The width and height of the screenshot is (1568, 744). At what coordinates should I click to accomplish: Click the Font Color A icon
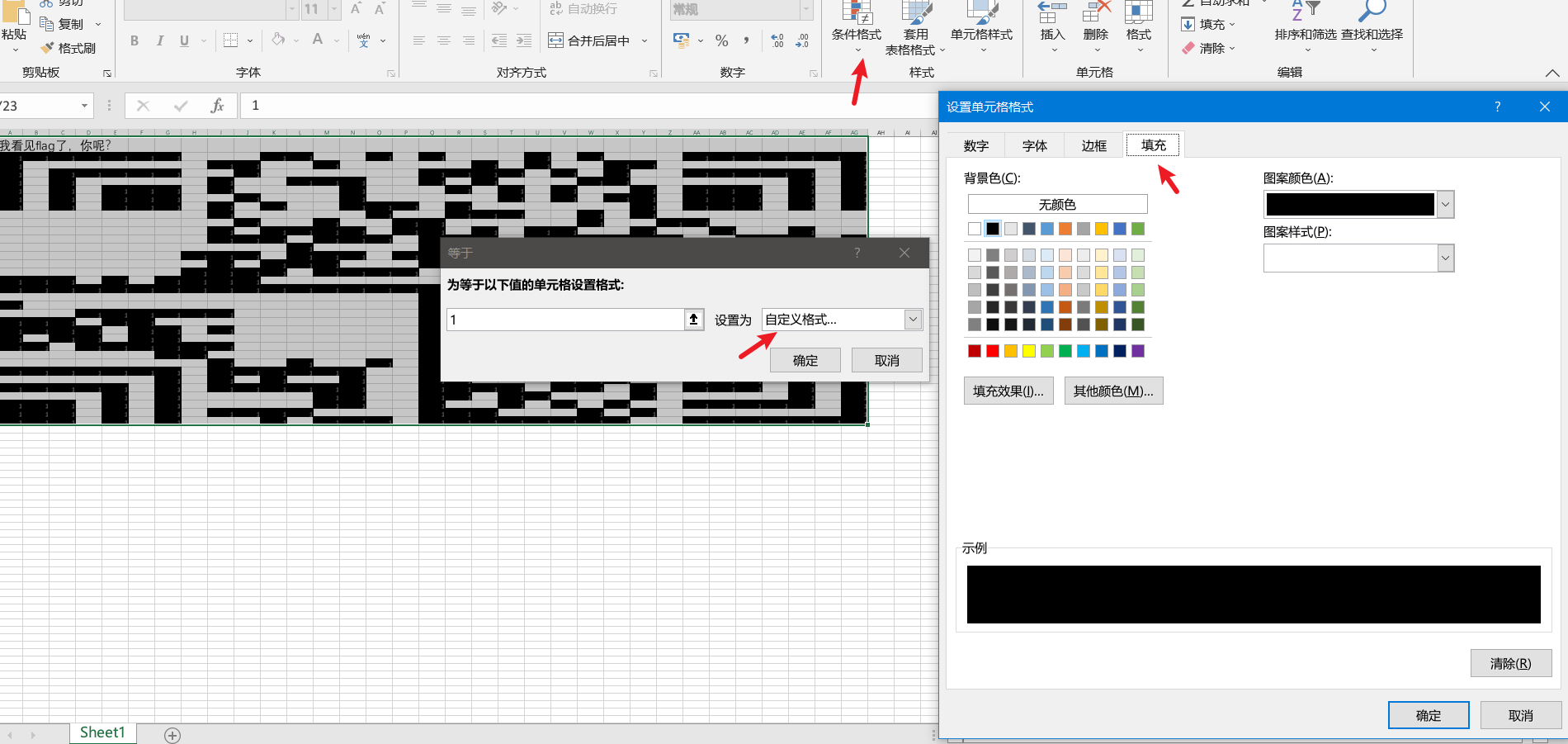(x=318, y=40)
